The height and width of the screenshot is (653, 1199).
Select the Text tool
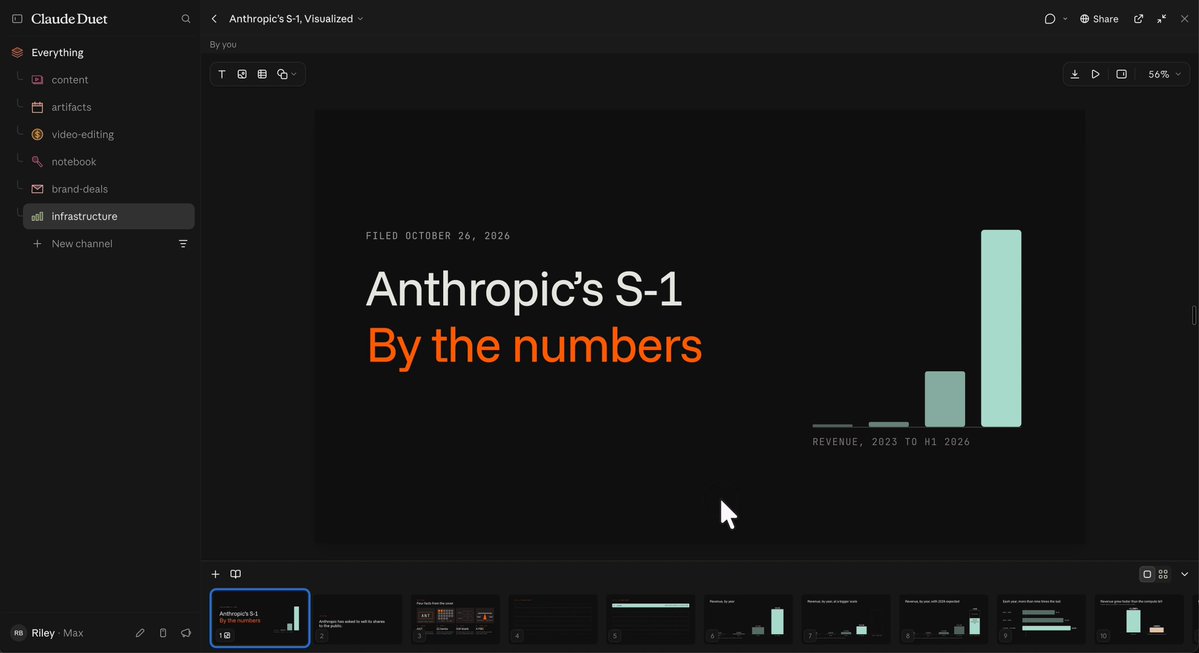222,74
